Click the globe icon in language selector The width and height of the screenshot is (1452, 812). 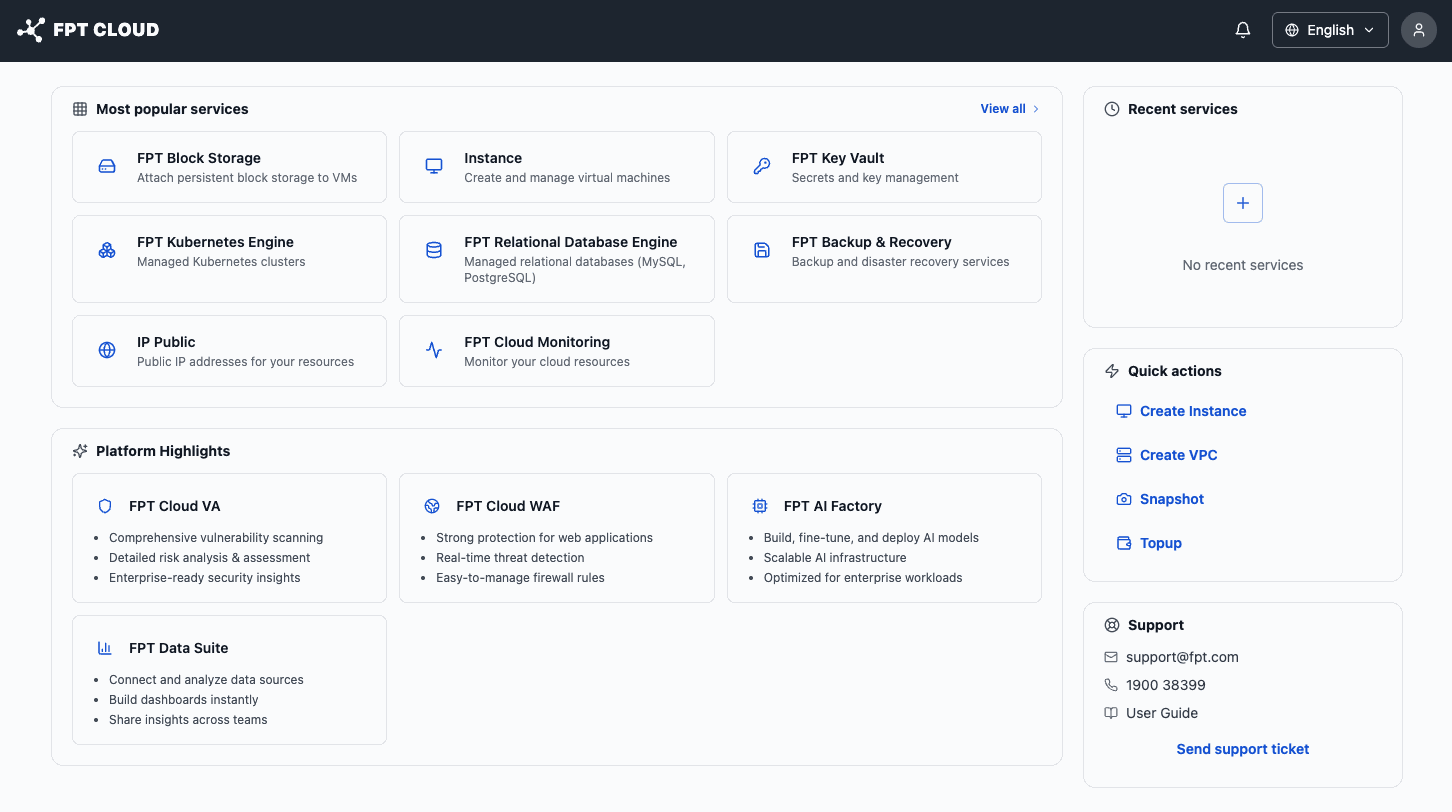(1292, 30)
